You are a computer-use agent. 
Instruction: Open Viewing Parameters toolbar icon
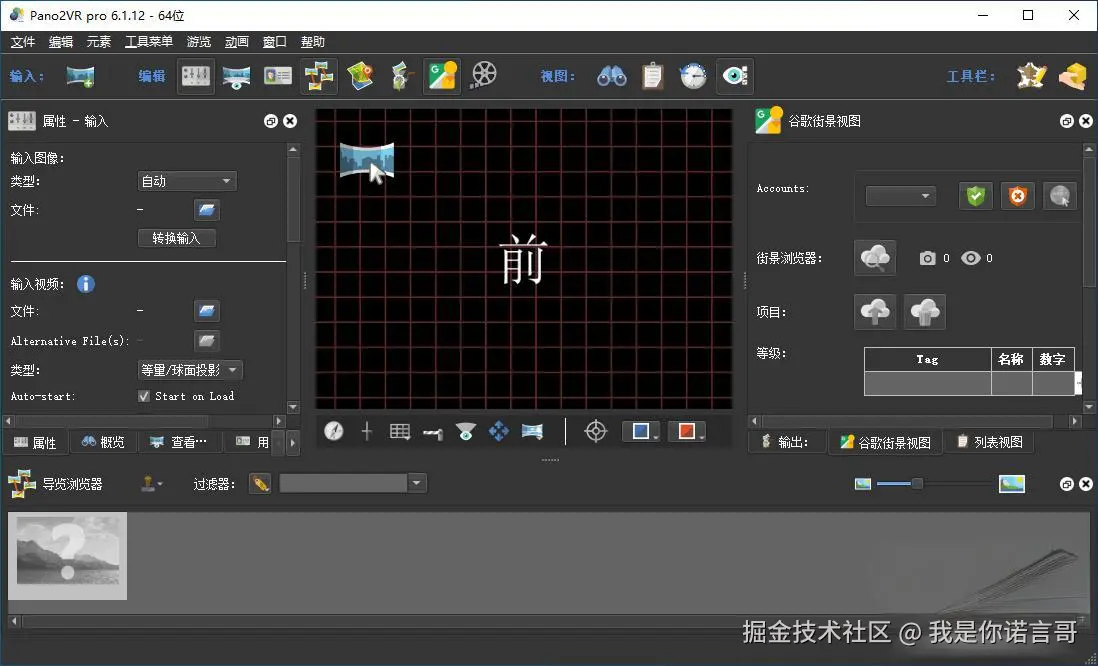tap(237, 76)
